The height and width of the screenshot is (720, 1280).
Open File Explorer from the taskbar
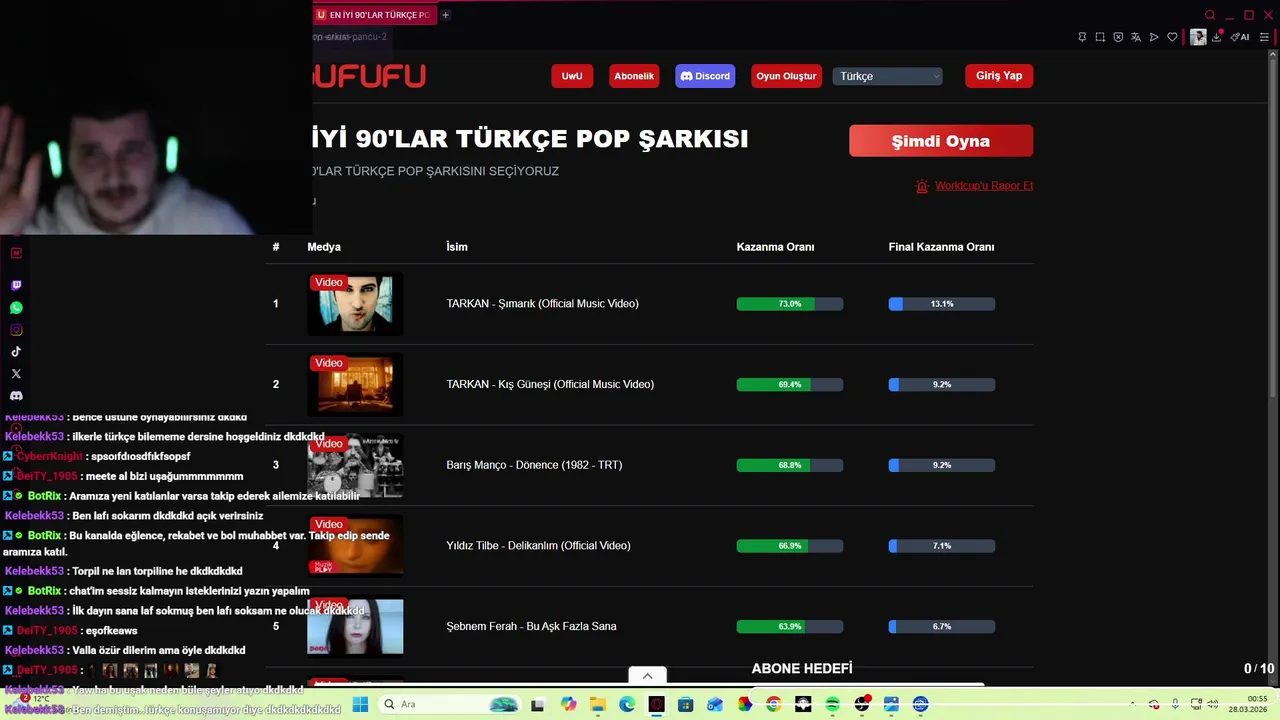[x=597, y=704]
